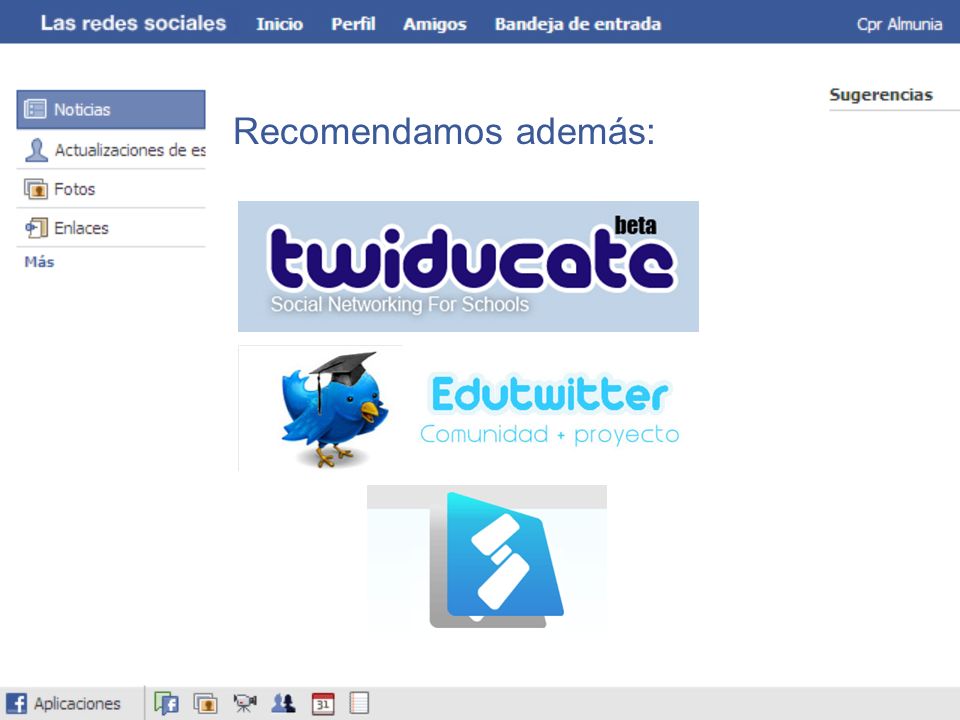Viewport: 960px width, 720px height.
Task: Open Bandeja de entrada in top bar
Action: 578,24
